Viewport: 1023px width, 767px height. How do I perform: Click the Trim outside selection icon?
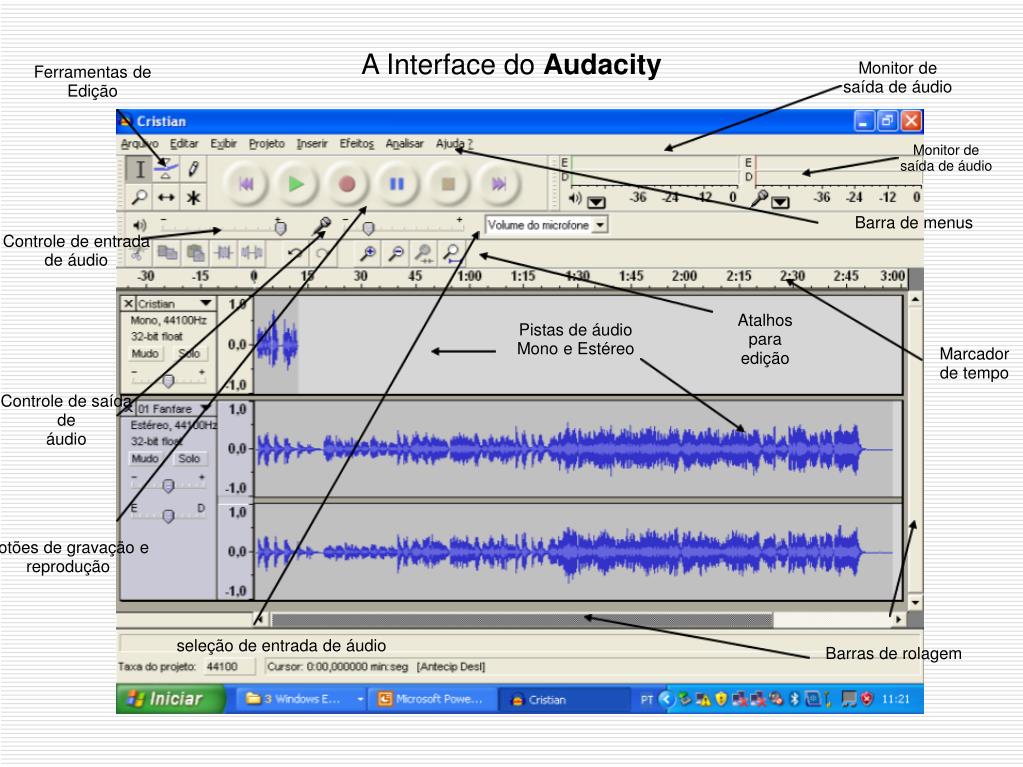224,252
